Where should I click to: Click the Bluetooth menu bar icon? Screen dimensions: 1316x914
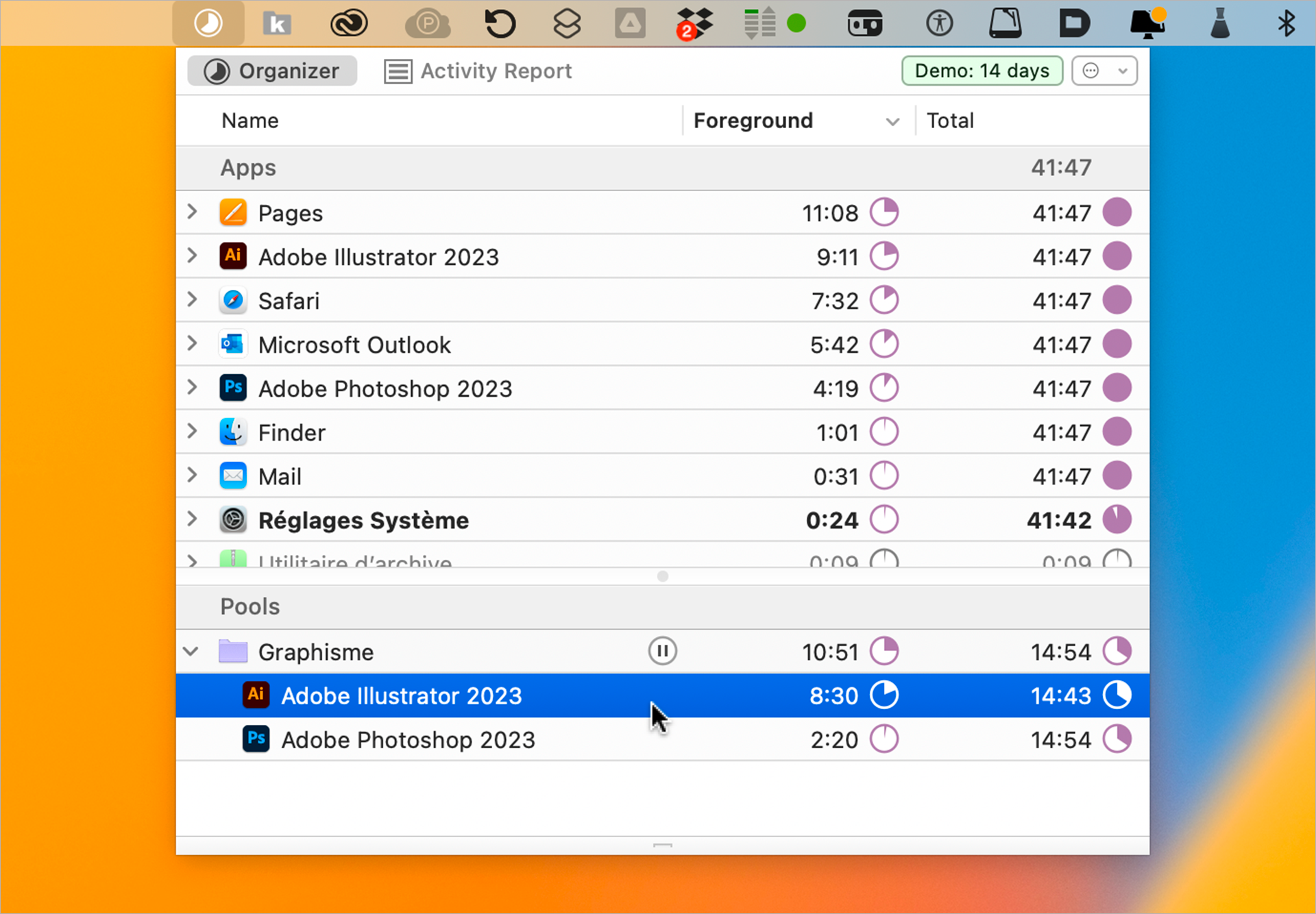(1286, 23)
